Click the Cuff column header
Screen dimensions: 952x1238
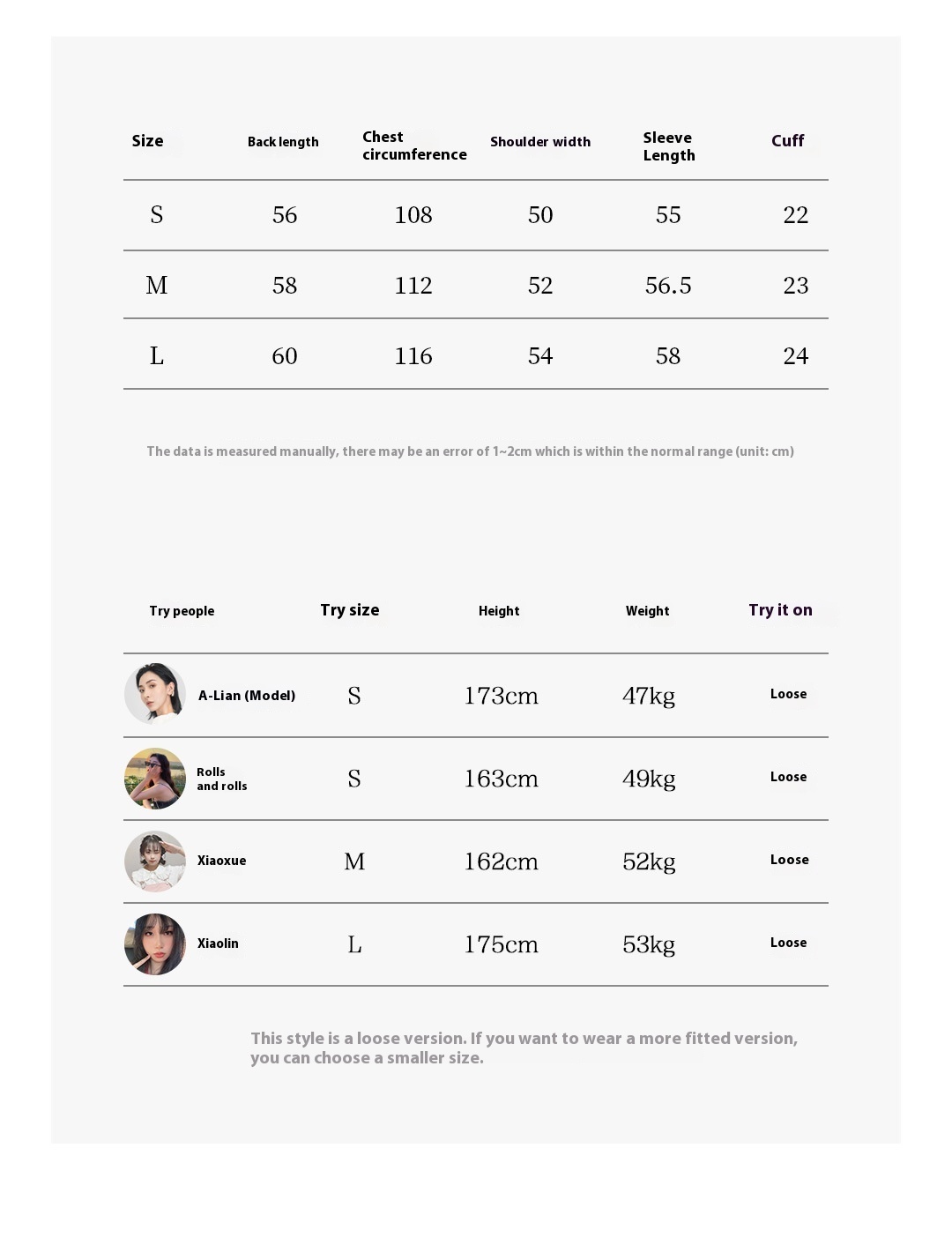(787, 141)
